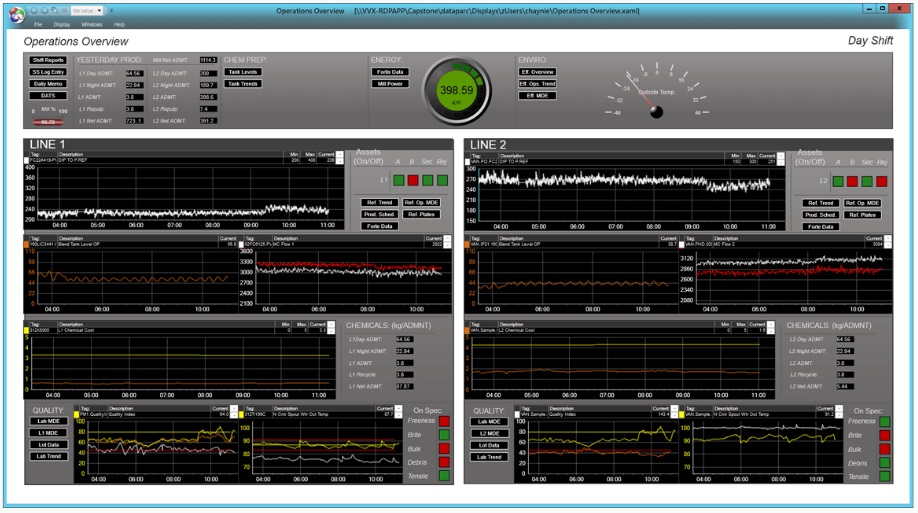Click the forward navigation arrow in title toolbar

coord(44,11)
